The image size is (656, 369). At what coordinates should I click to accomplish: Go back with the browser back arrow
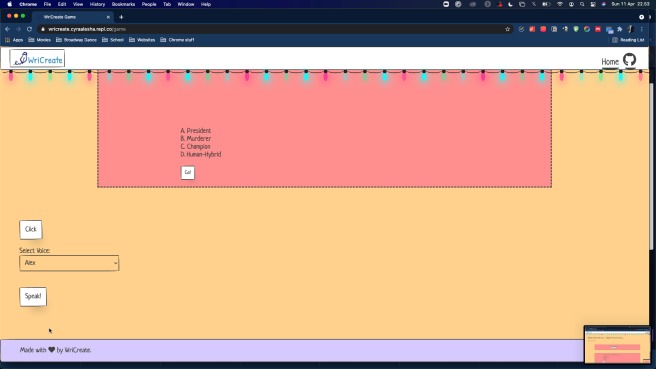point(8,29)
